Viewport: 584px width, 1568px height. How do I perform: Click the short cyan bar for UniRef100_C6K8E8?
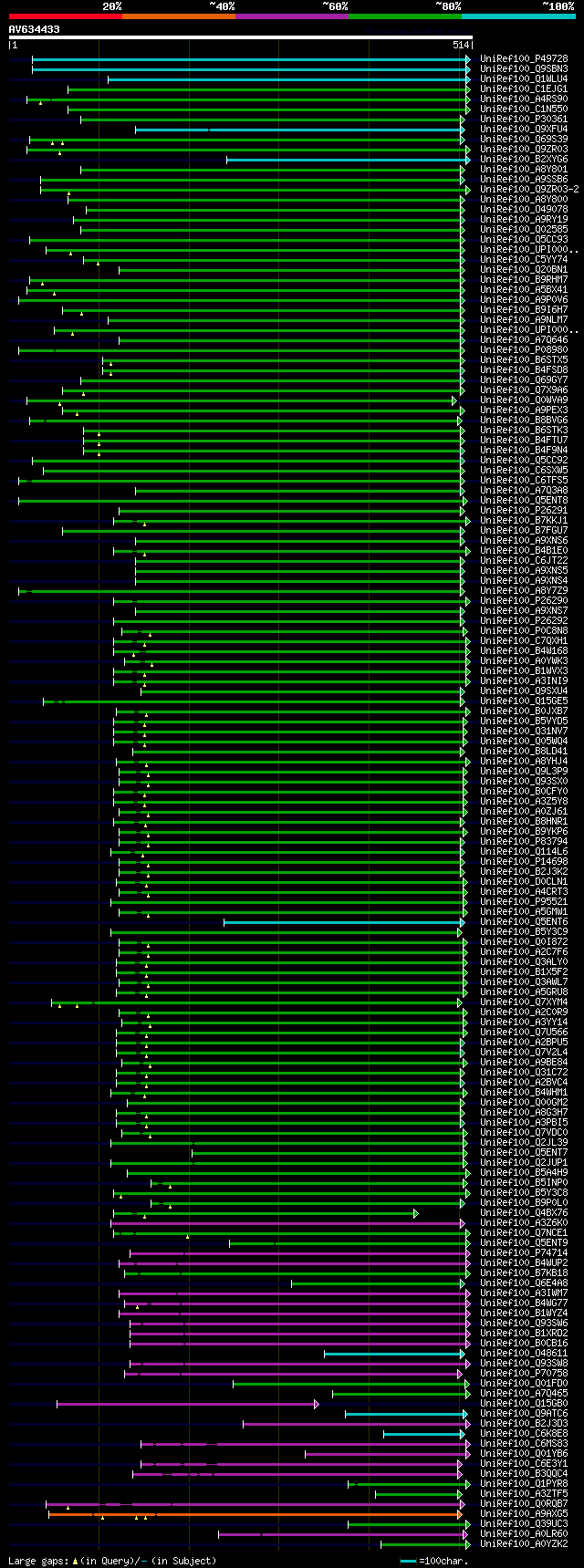[x=424, y=1434]
